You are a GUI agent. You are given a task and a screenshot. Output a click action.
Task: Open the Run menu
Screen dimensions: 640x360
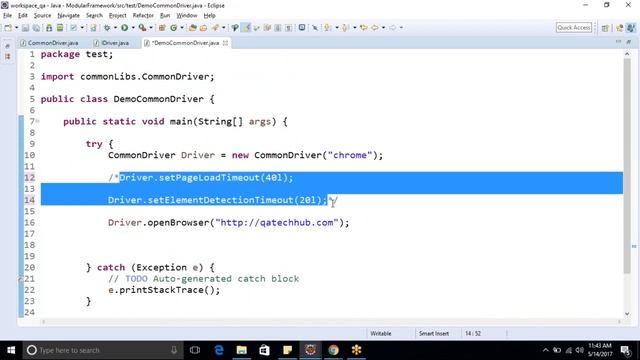pyautogui.click(x=165, y=16)
